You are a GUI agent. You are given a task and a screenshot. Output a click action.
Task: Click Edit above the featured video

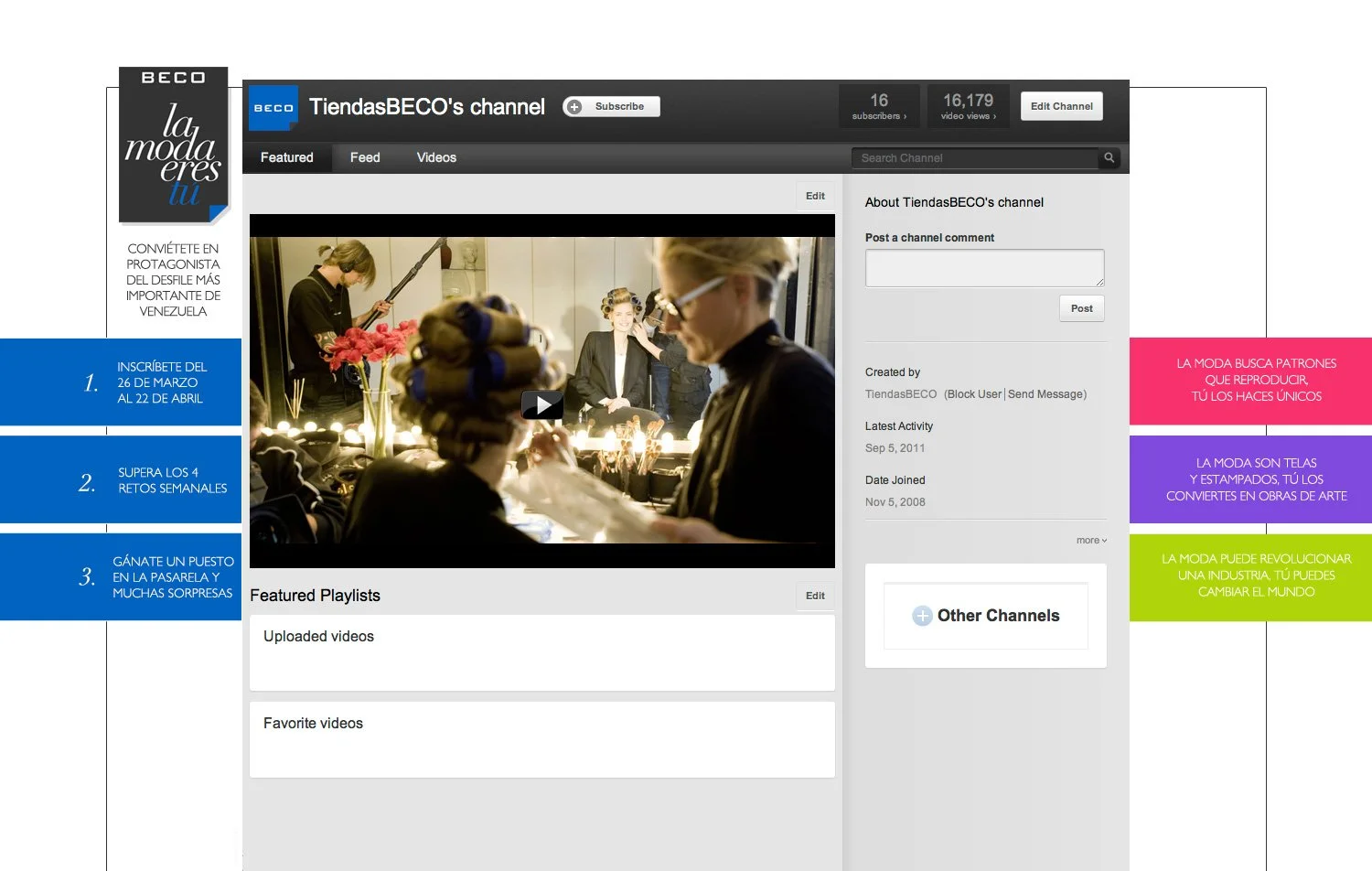coord(815,196)
